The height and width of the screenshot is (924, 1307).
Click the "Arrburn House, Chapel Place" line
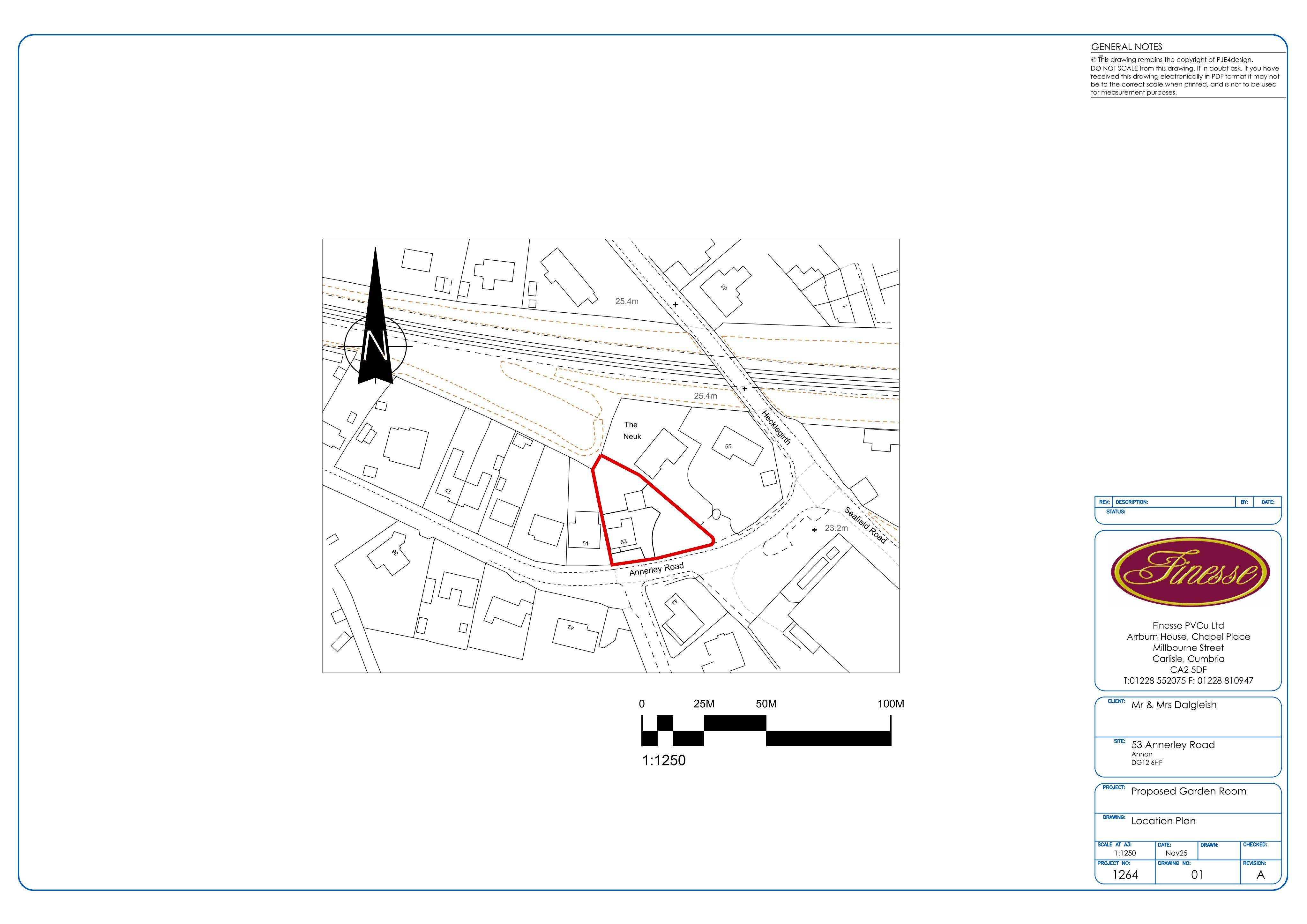click(1188, 637)
